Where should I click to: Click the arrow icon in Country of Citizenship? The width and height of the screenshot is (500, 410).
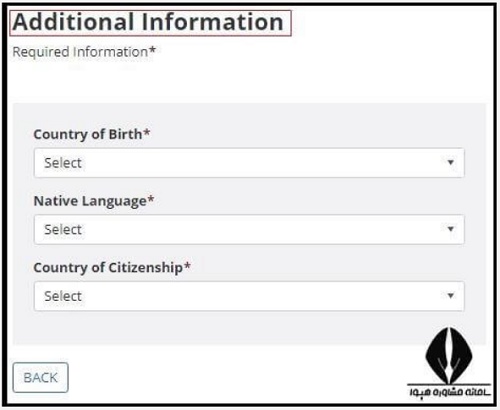(x=450, y=296)
